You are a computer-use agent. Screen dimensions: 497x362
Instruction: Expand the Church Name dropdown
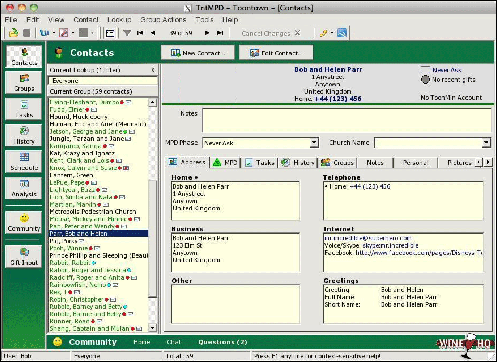486,143
